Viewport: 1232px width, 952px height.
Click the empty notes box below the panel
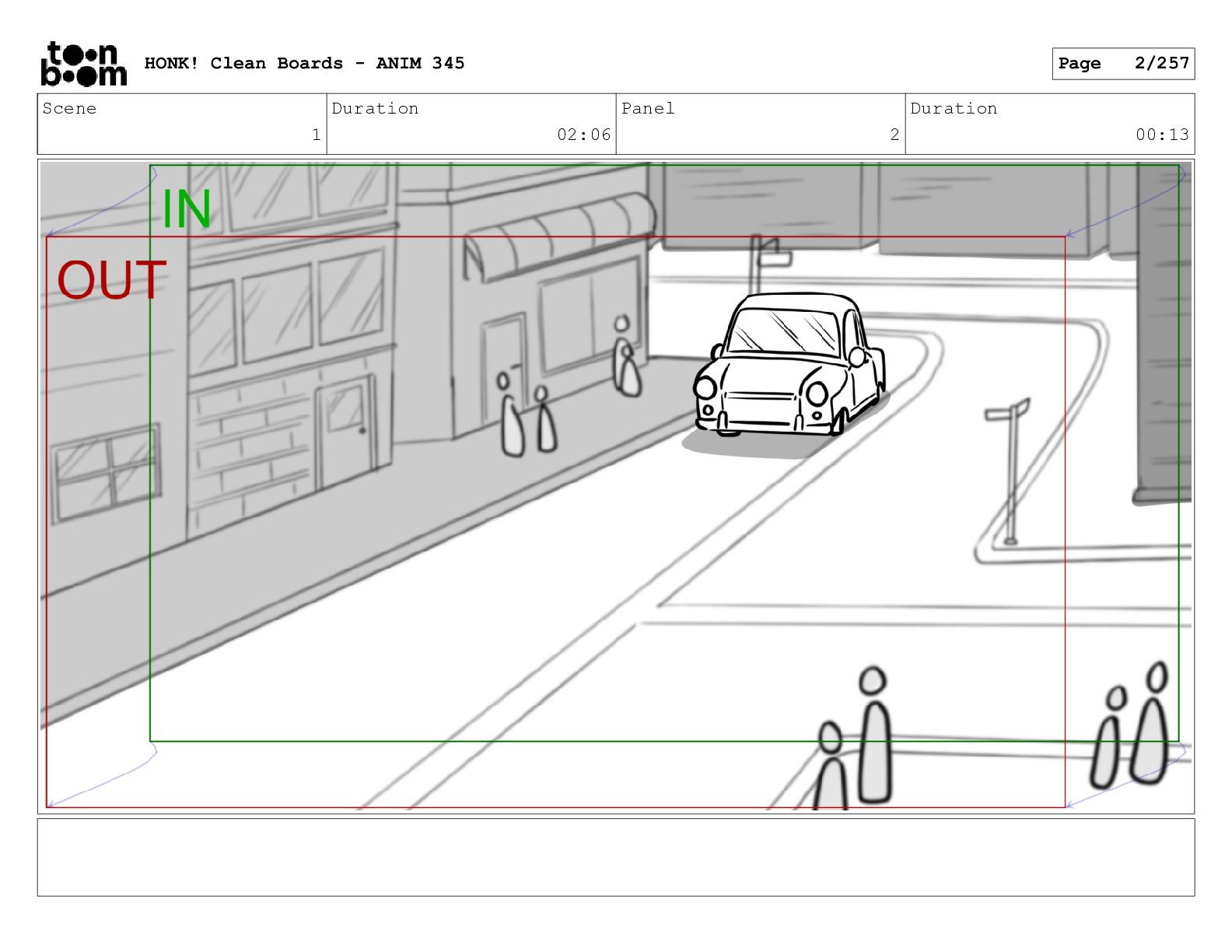[615, 856]
